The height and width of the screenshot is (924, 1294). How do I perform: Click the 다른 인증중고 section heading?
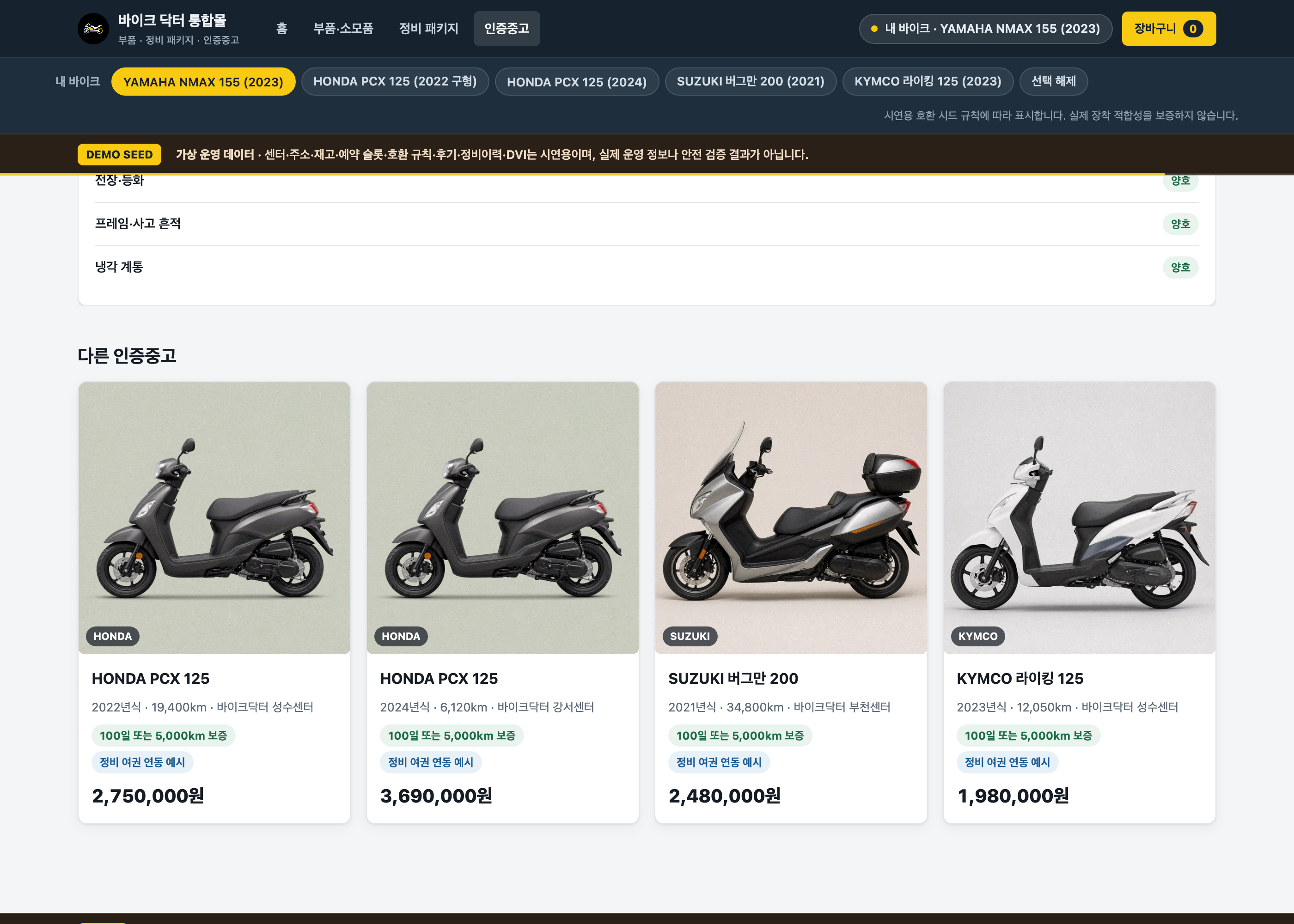(x=127, y=356)
